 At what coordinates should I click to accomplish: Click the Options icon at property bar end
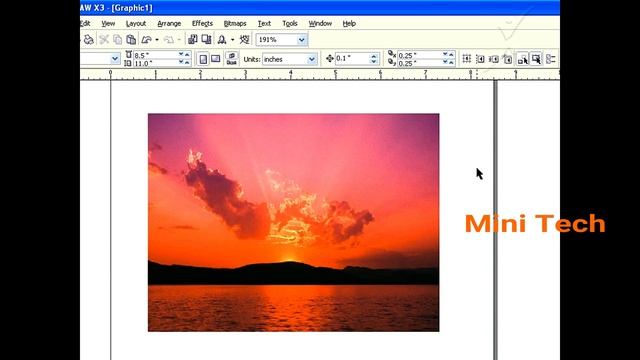tap(550, 59)
